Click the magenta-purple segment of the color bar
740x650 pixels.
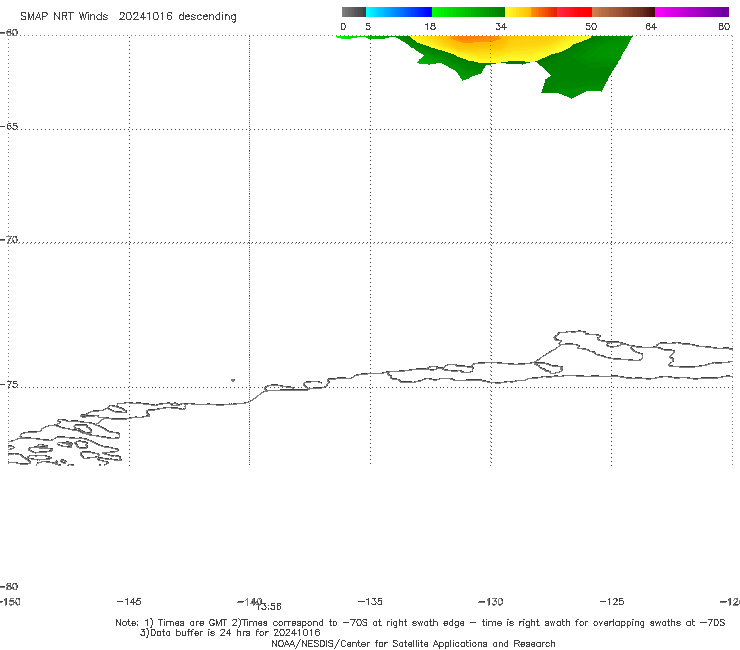[692, 12]
